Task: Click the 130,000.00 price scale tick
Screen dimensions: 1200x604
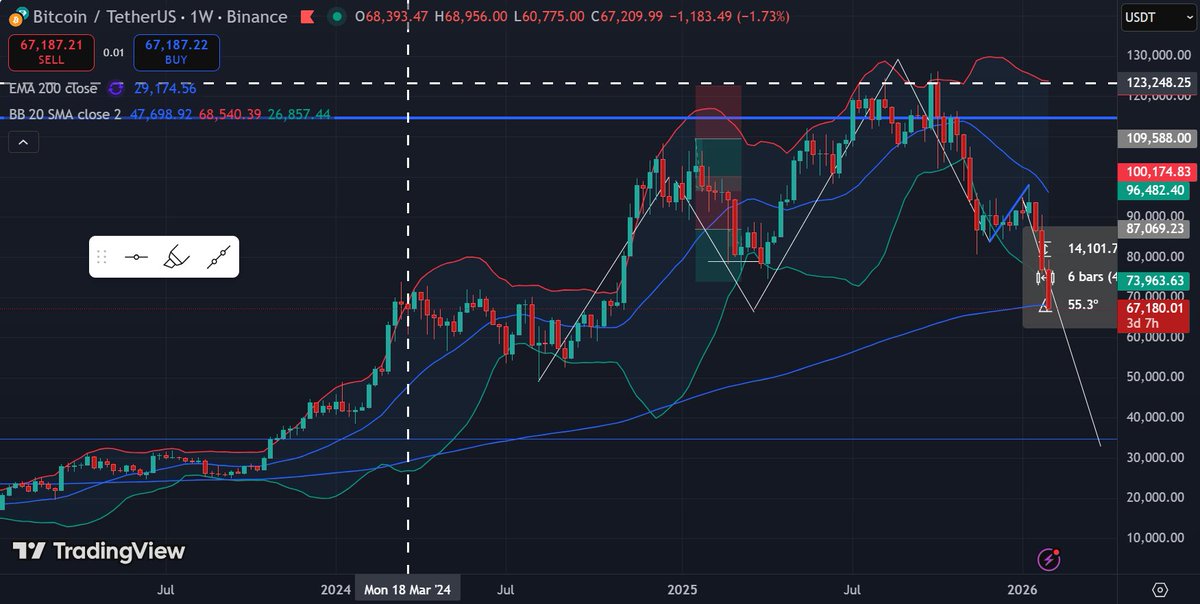Action: tap(1160, 56)
